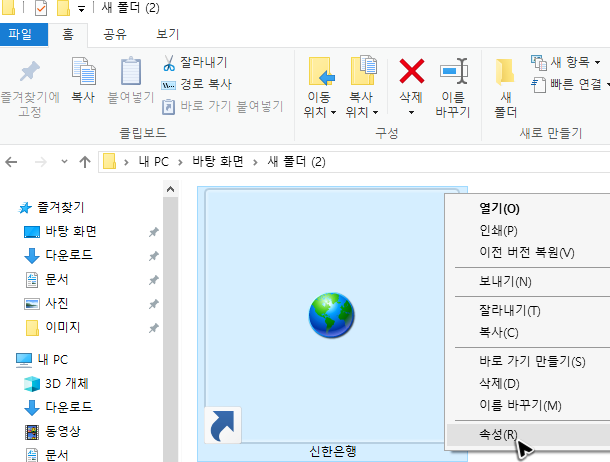Choose 바로 가기 만들기(S) in context menu
This screenshot has width=610, height=462.
(x=532, y=361)
